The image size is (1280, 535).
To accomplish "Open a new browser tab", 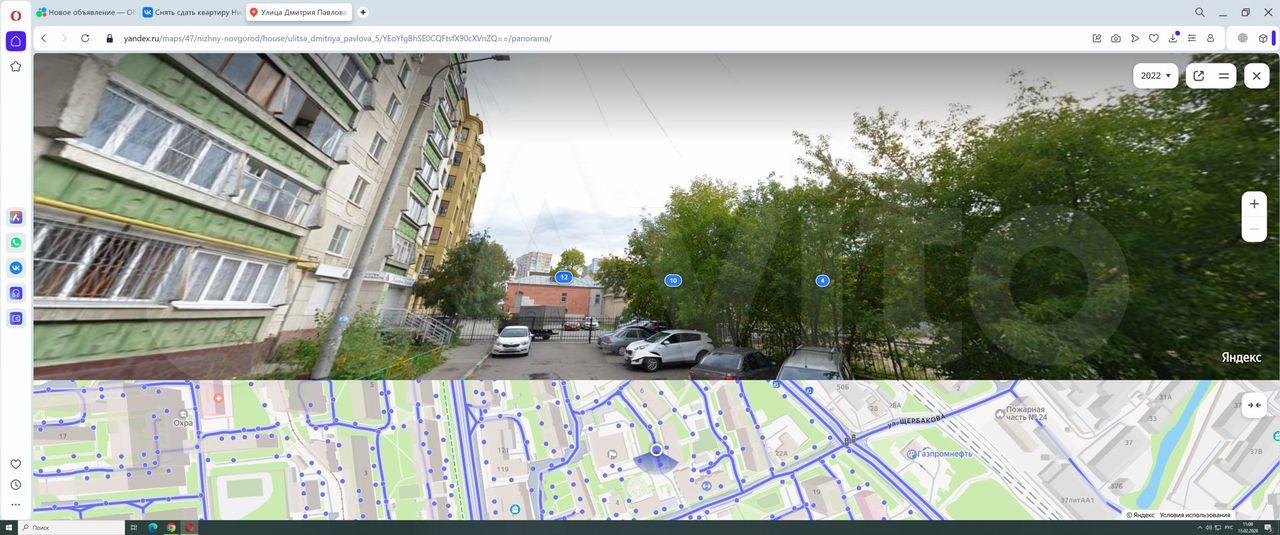I will click(363, 12).
